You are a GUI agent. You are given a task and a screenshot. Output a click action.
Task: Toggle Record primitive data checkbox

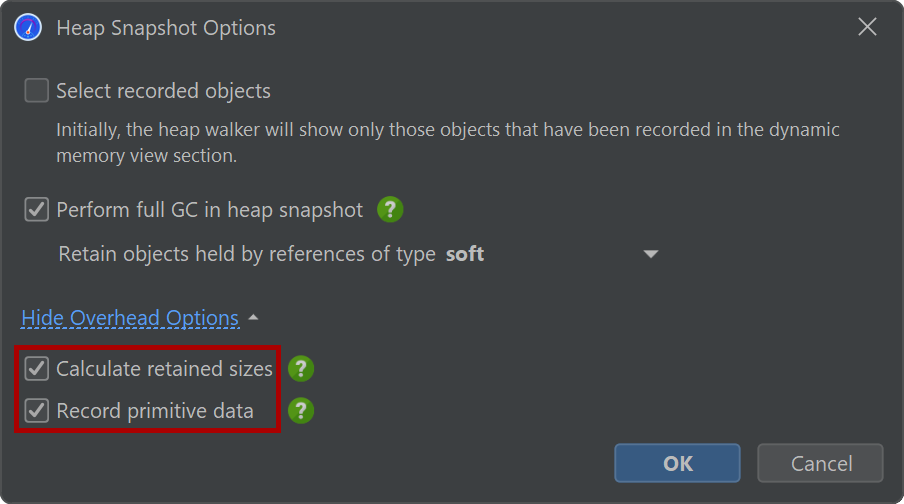37,411
